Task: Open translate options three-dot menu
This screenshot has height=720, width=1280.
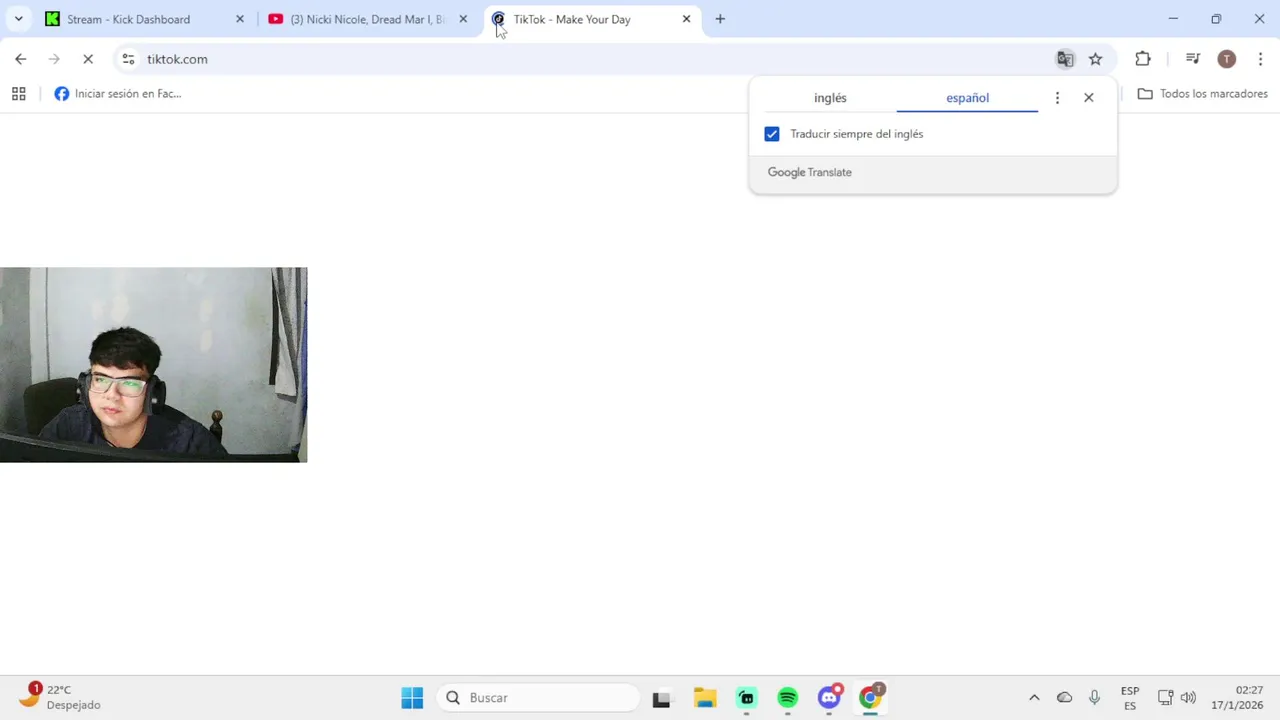Action: coord(1057,98)
